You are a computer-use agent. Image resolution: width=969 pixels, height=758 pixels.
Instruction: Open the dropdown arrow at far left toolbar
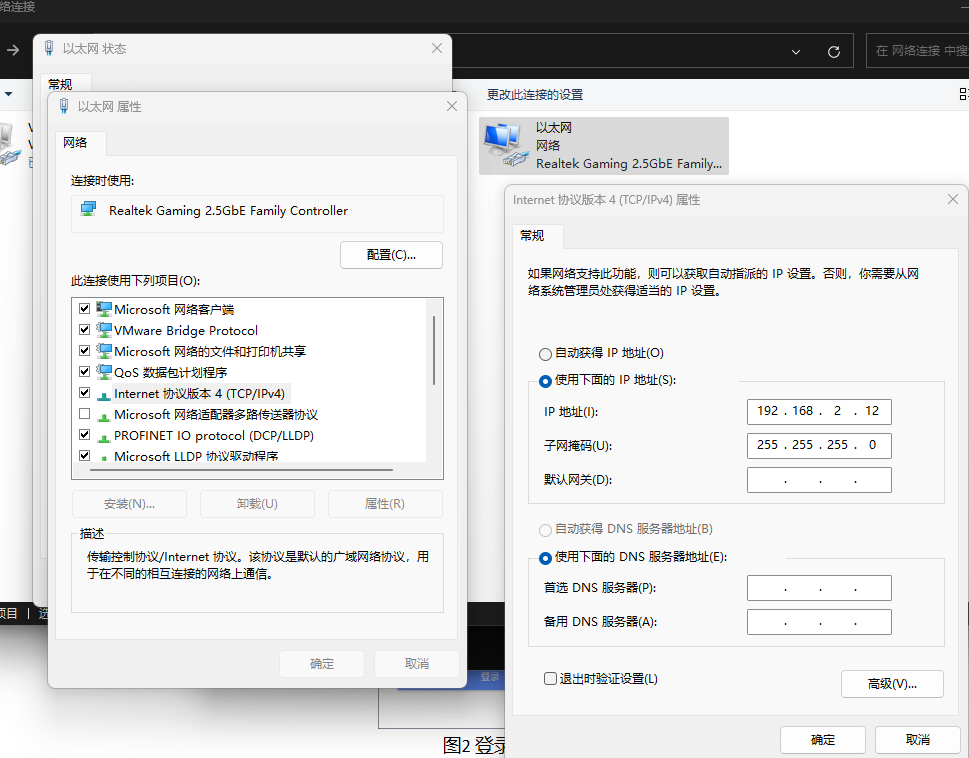click(x=8, y=94)
